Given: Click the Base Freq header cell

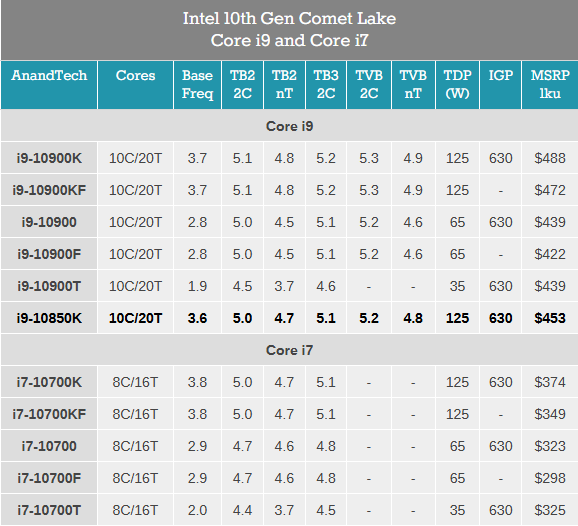Looking at the screenshot, I should 197,85.
